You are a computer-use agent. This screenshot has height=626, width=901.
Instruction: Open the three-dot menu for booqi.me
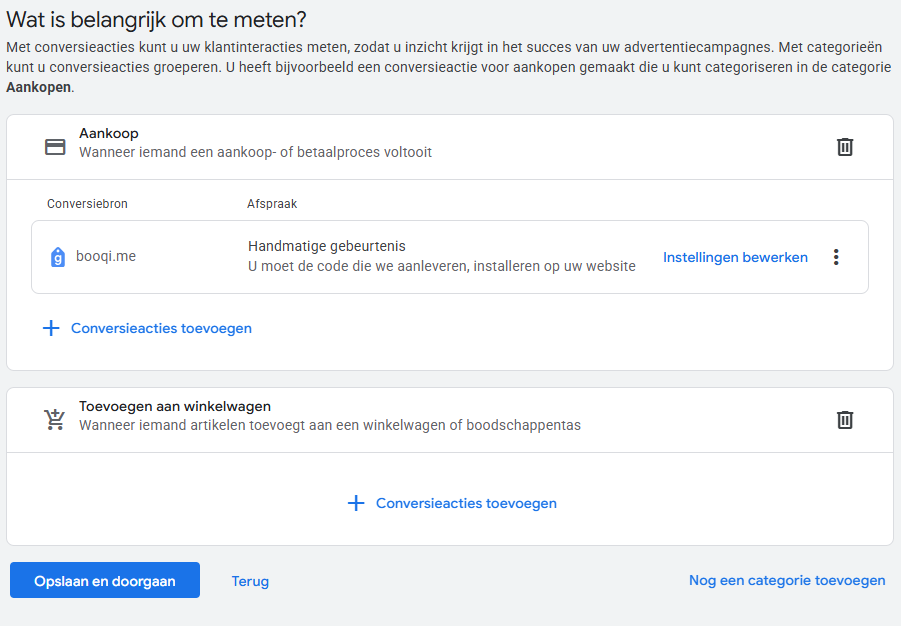click(836, 257)
